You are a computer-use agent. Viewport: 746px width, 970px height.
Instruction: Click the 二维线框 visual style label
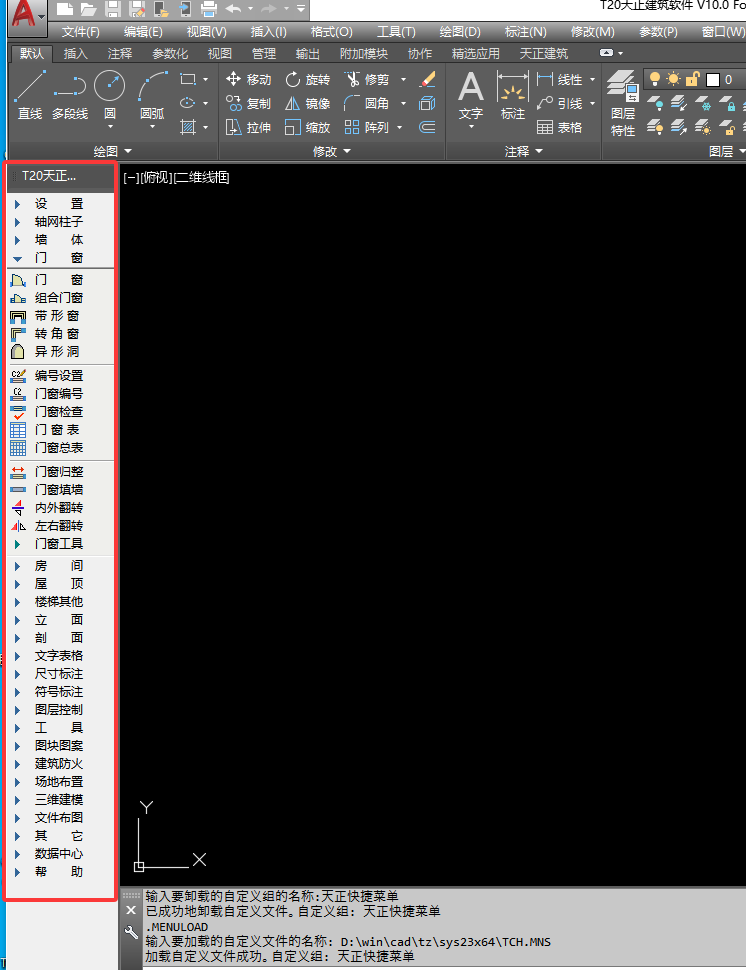204,178
